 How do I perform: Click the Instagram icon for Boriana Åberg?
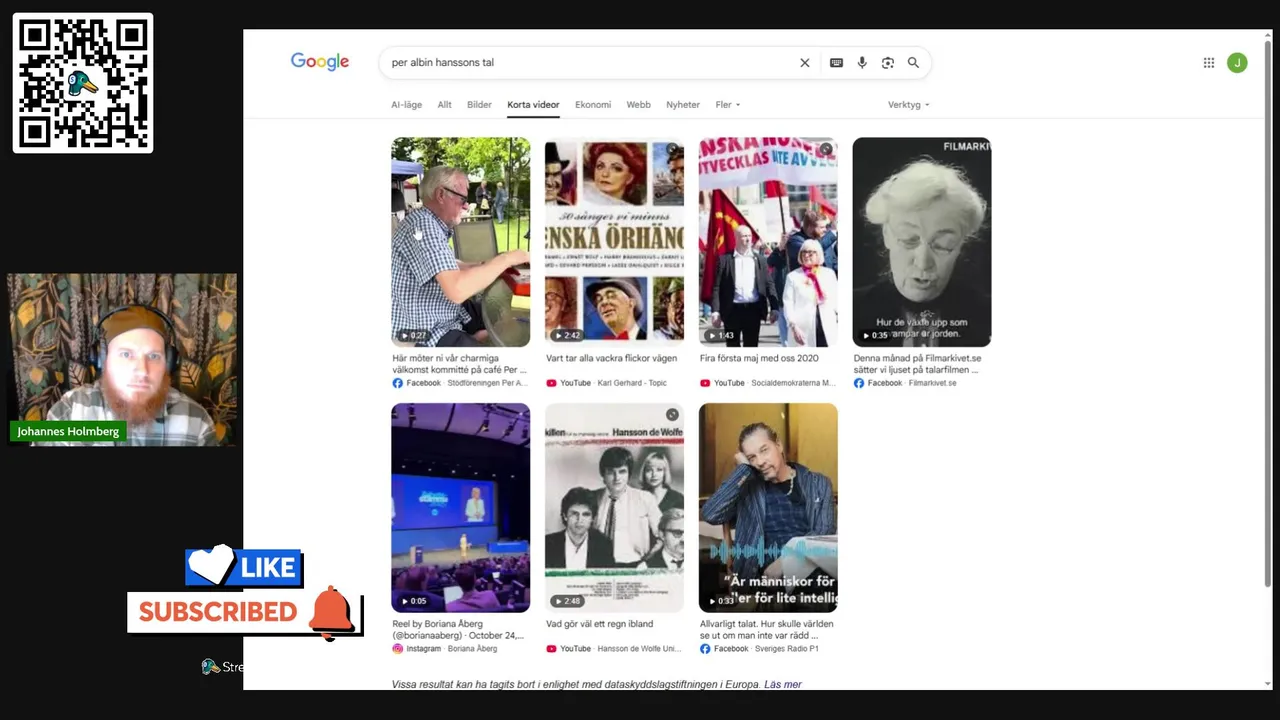pos(397,649)
